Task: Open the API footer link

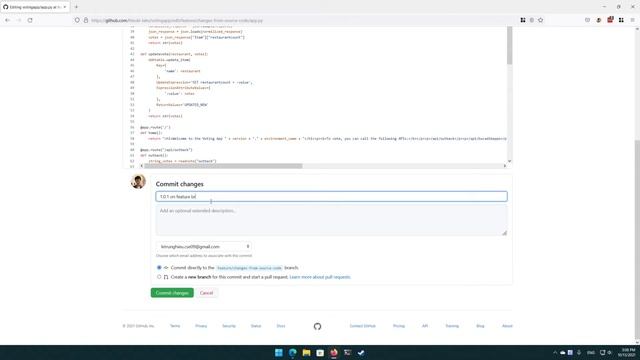Action: [x=425, y=326]
